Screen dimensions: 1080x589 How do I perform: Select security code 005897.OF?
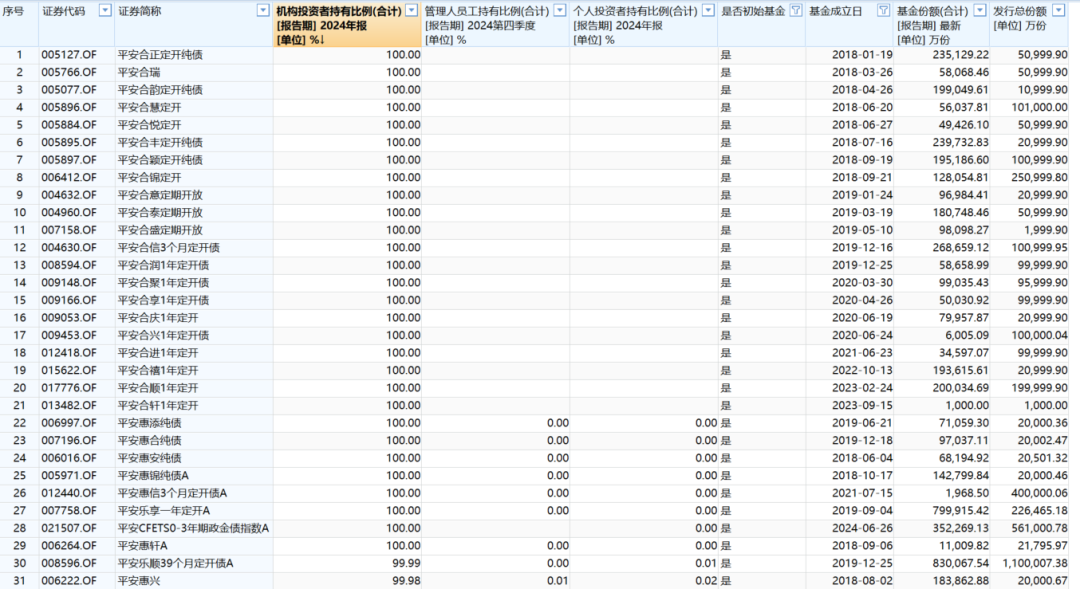click(x=69, y=160)
